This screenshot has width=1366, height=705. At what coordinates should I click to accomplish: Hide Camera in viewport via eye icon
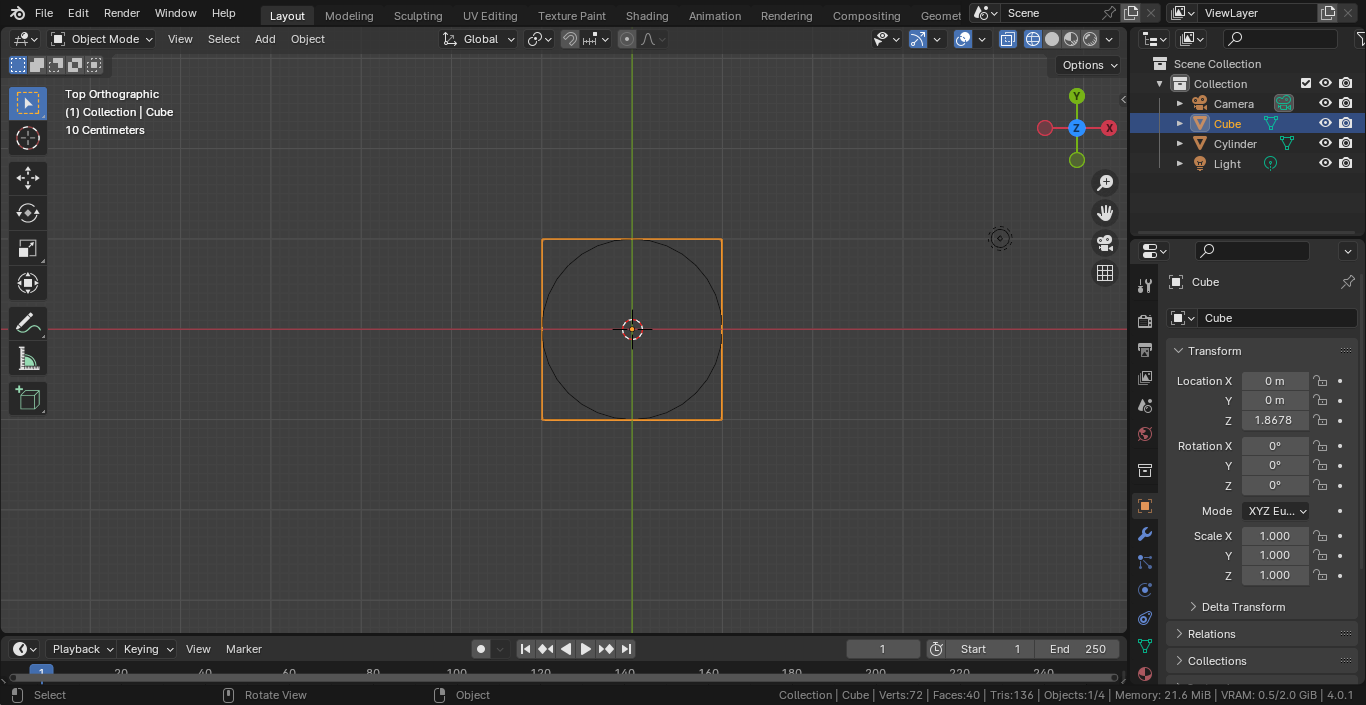[x=1325, y=104]
